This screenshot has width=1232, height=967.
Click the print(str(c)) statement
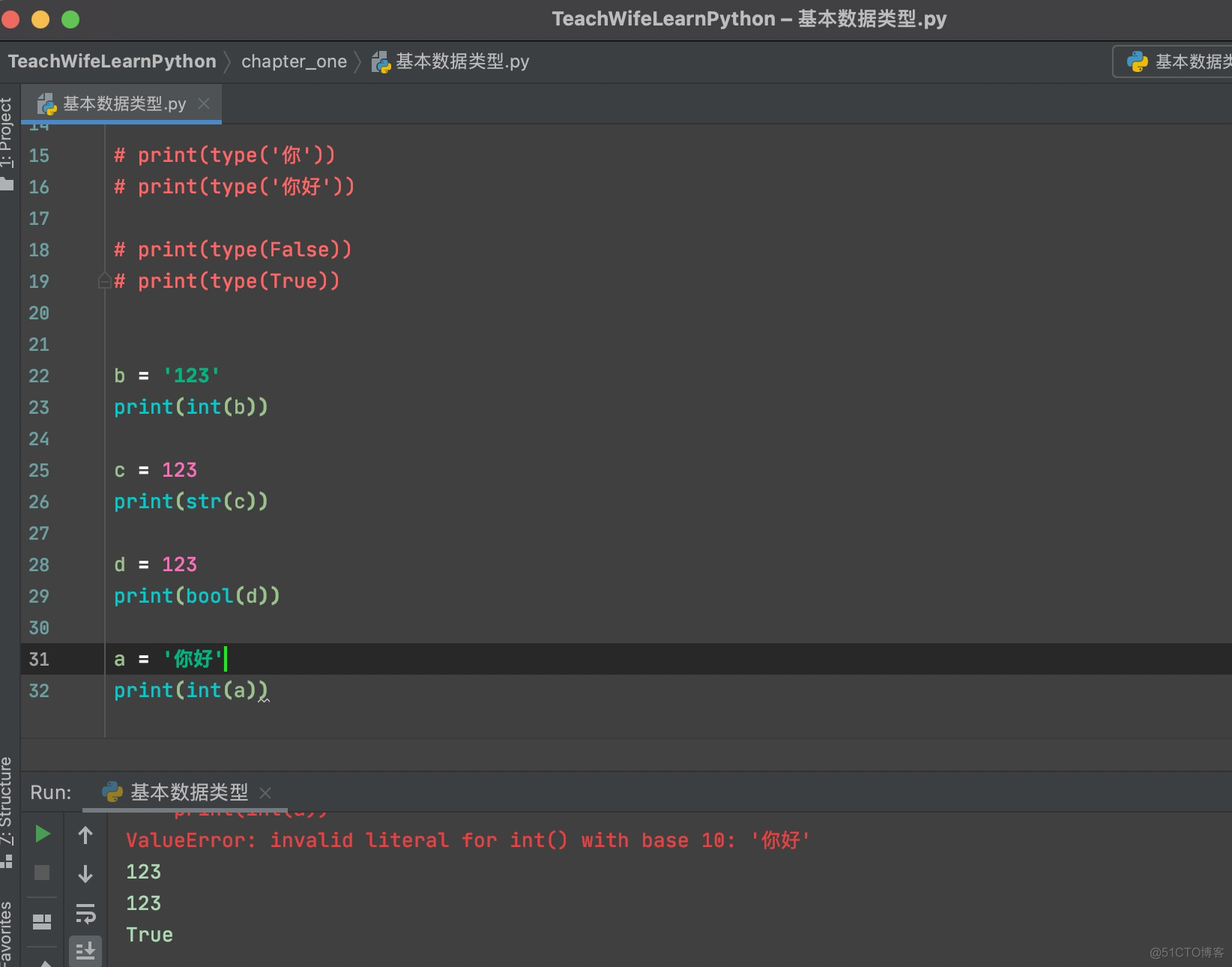coord(190,501)
